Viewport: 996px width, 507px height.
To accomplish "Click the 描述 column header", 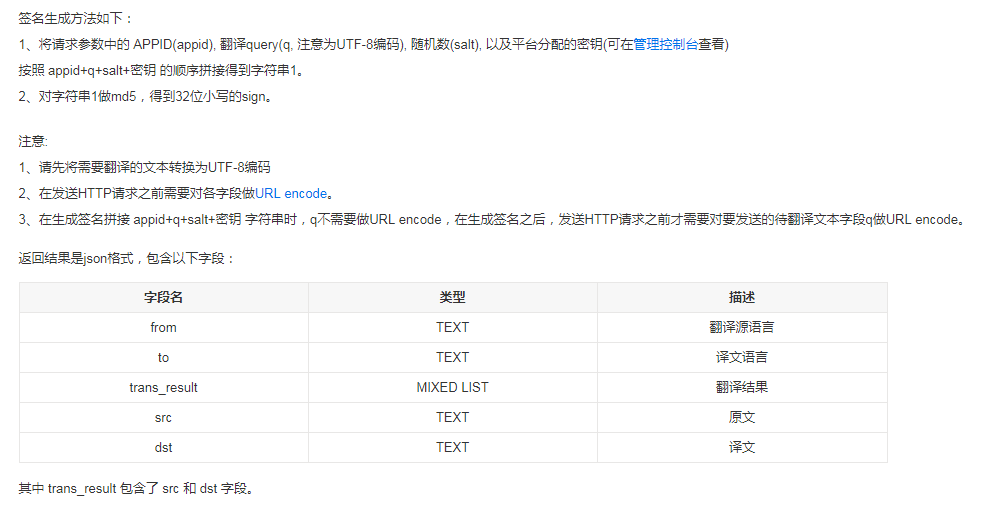I will (742, 297).
